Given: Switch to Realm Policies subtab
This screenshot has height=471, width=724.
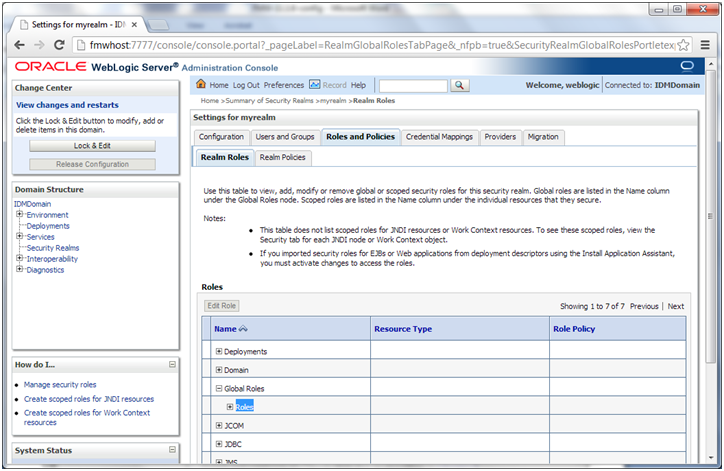Looking at the screenshot, I should (283, 157).
